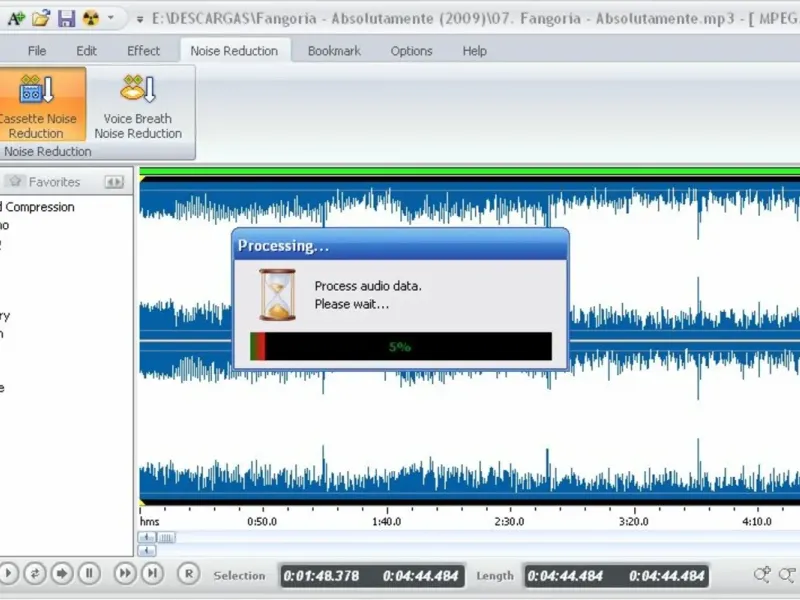Click selection start time 0:01:48.378
Viewport: 800px width, 600px height.
click(321, 576)
